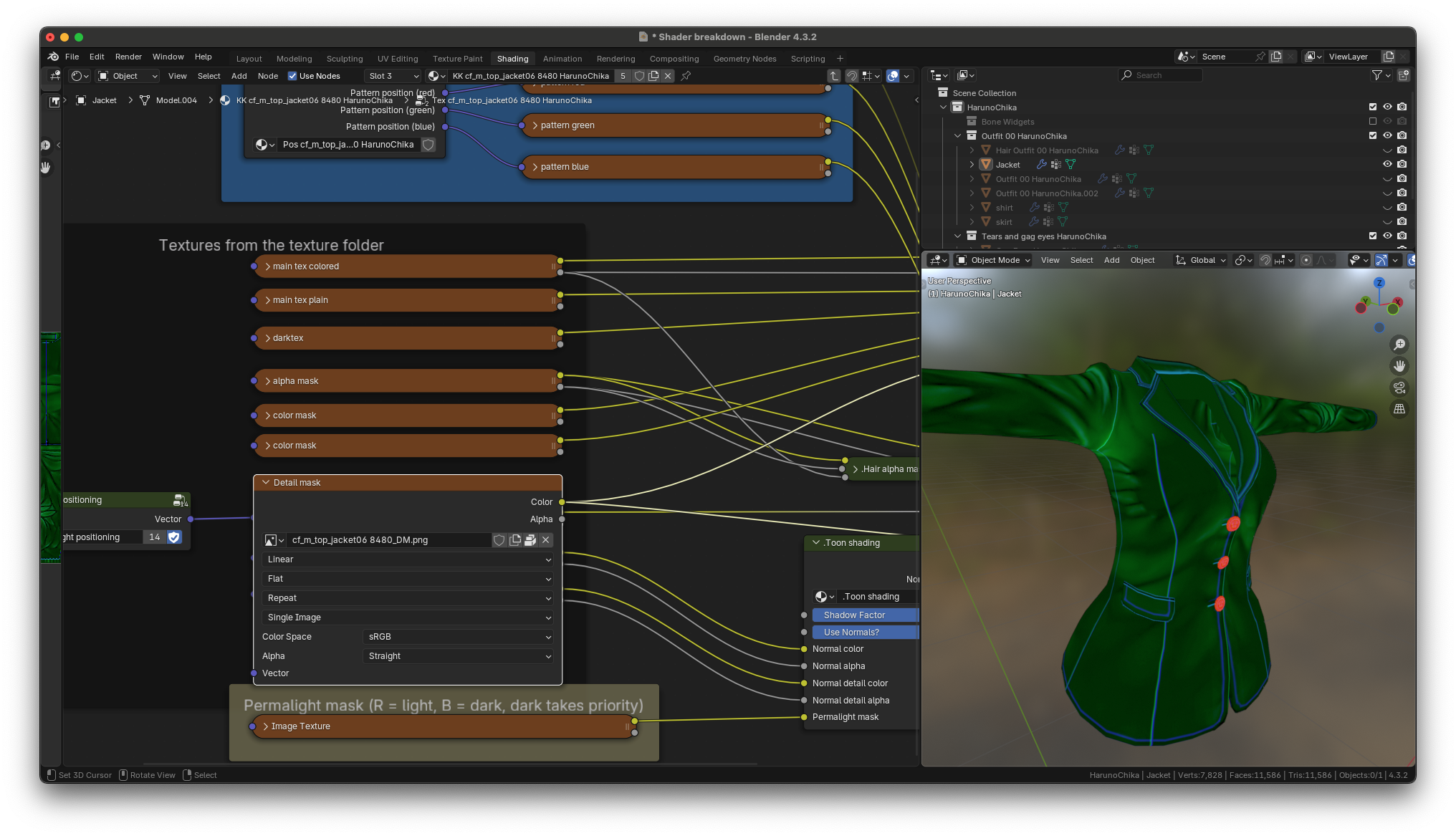Open the Render menu
Screen dimensions: 1456x836
(128, 57)
